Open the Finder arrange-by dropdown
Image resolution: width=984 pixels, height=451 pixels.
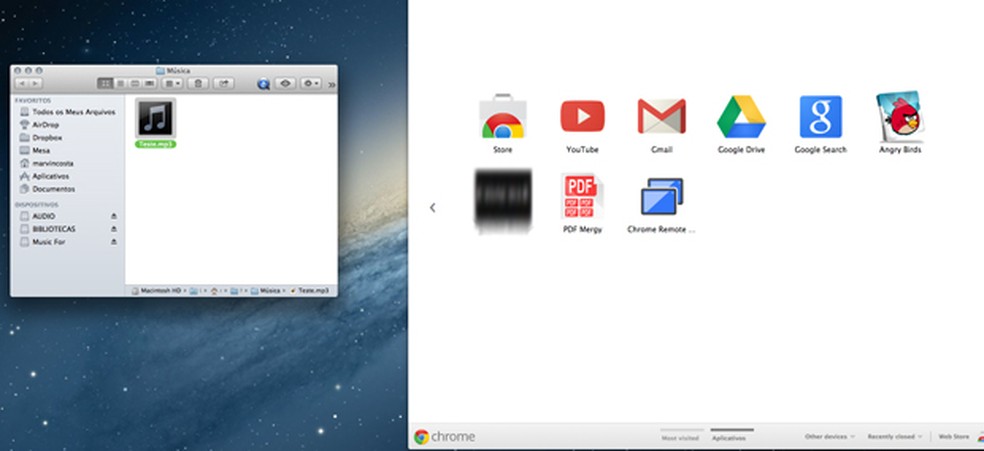tap(172, 83)
